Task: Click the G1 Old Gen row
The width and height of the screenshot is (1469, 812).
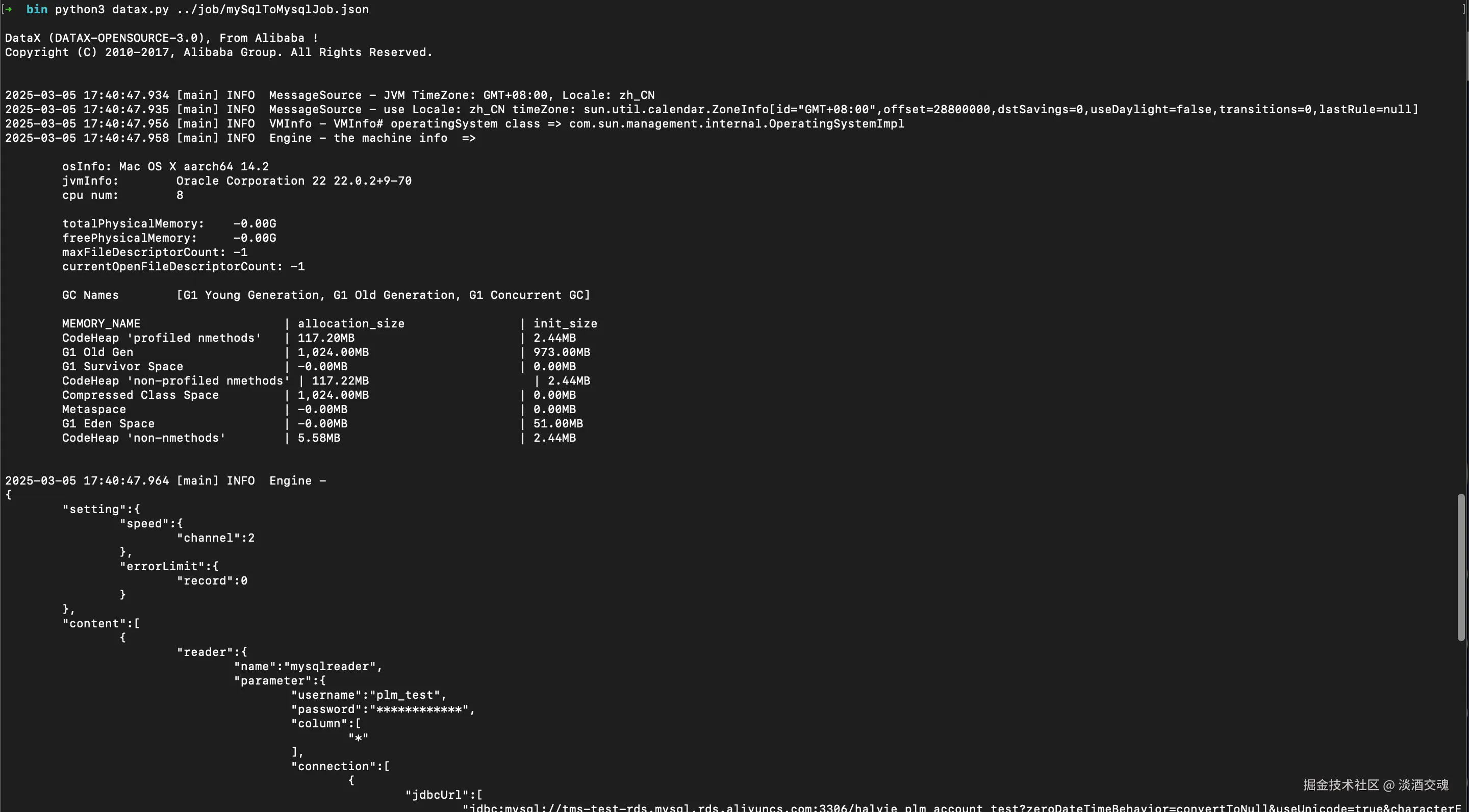Action: click(x=97, y=352)
